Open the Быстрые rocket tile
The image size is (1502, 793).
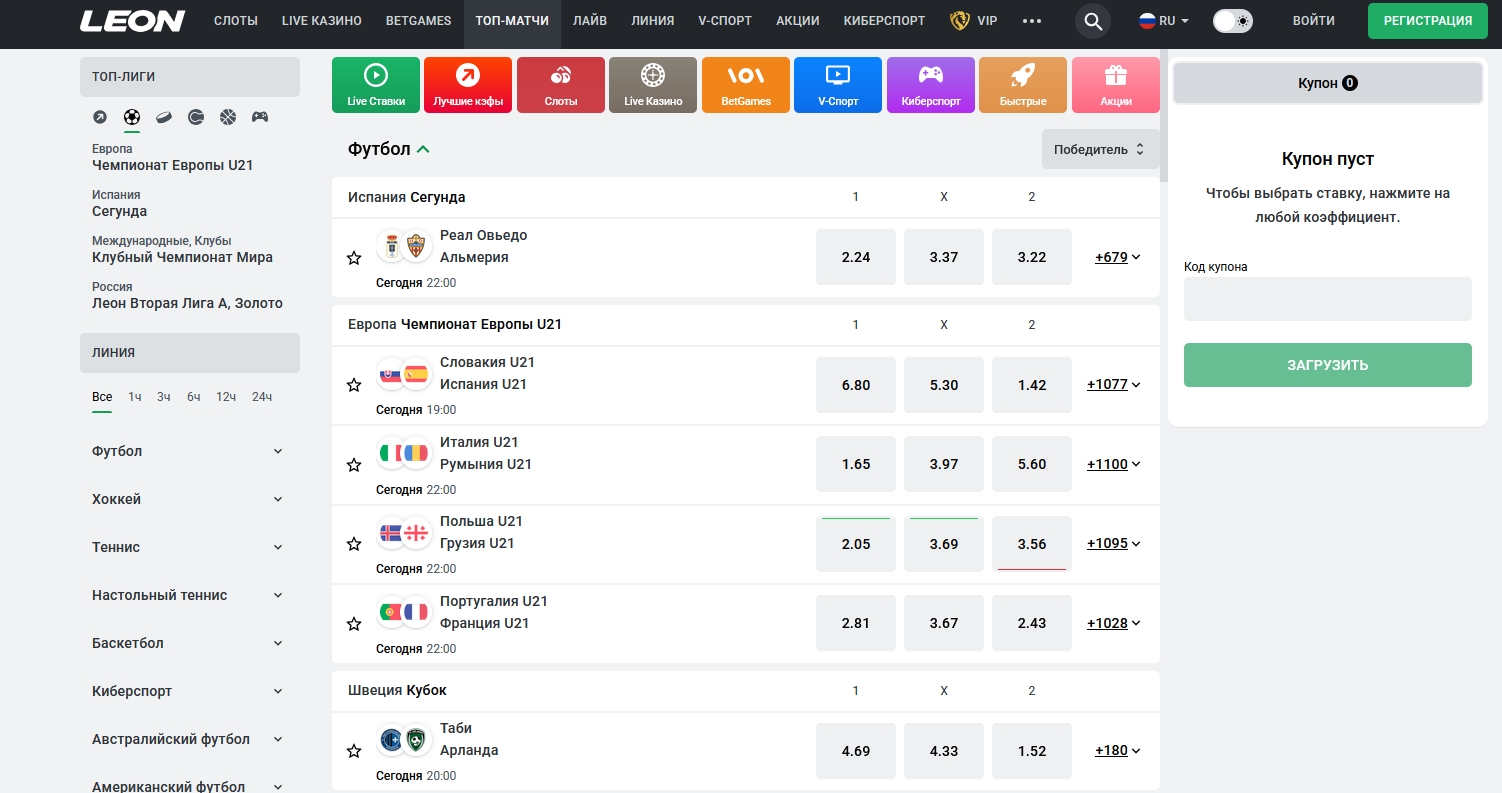click(x=1023, y=85)
